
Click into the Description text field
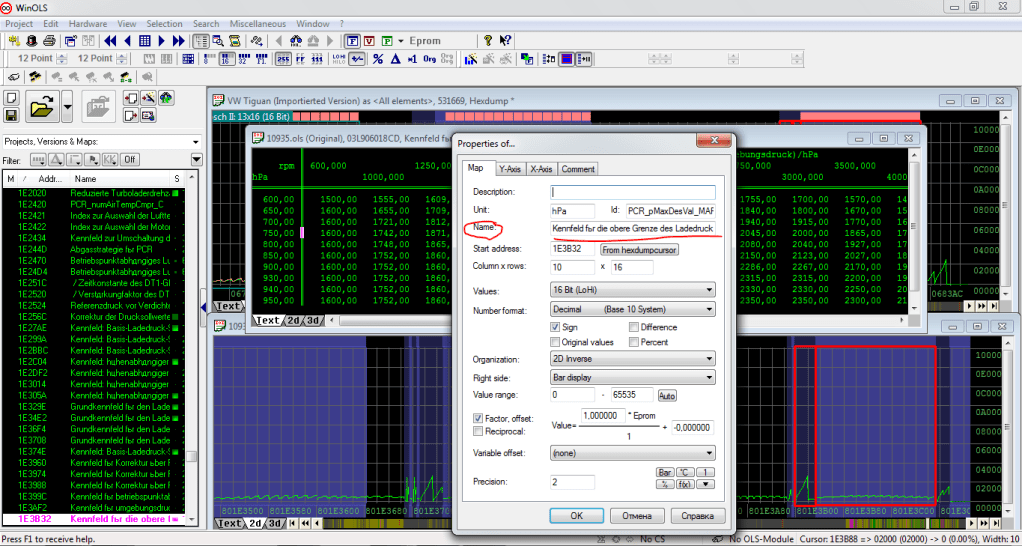pyautogui.click(x=633, y=192)
